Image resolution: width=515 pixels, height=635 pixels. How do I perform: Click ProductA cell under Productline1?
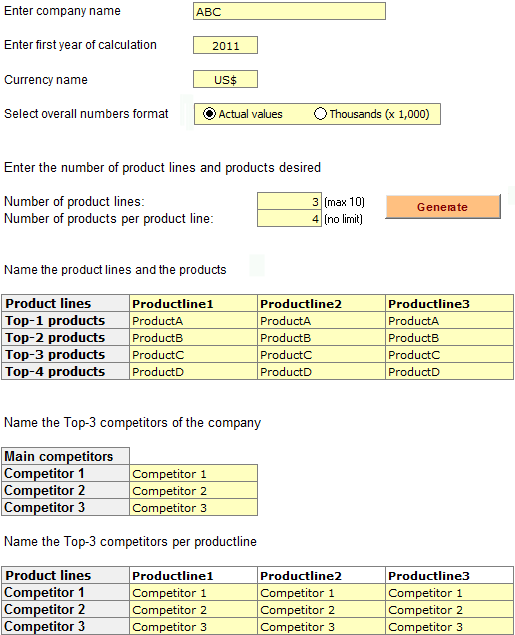[x=193, y=320]
